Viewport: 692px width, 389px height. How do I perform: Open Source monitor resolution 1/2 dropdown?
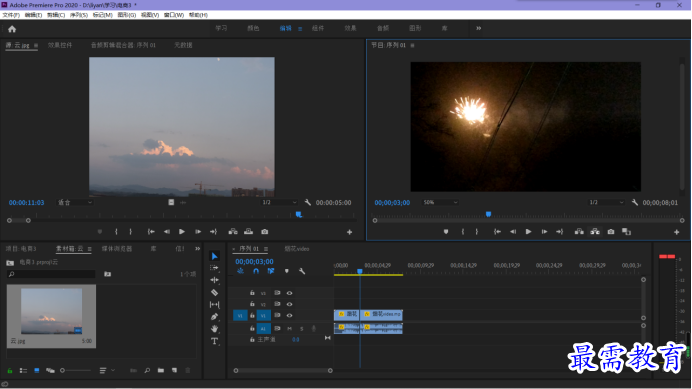[280, 202]
